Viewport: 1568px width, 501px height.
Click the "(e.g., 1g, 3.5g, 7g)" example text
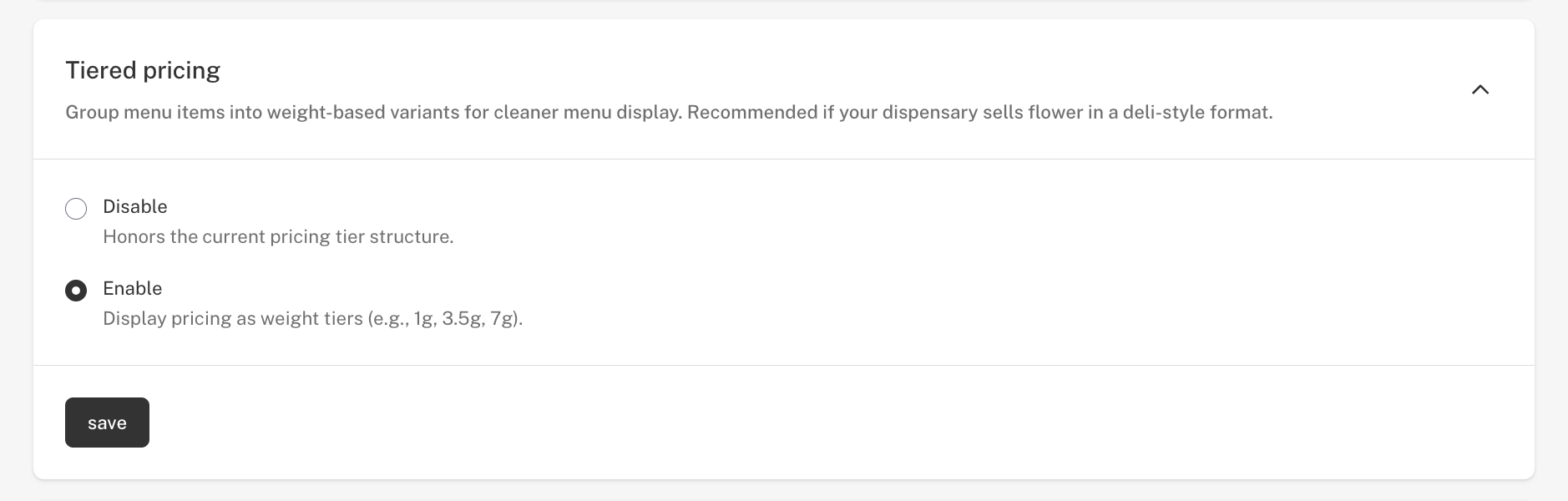(x=444, y=318)
